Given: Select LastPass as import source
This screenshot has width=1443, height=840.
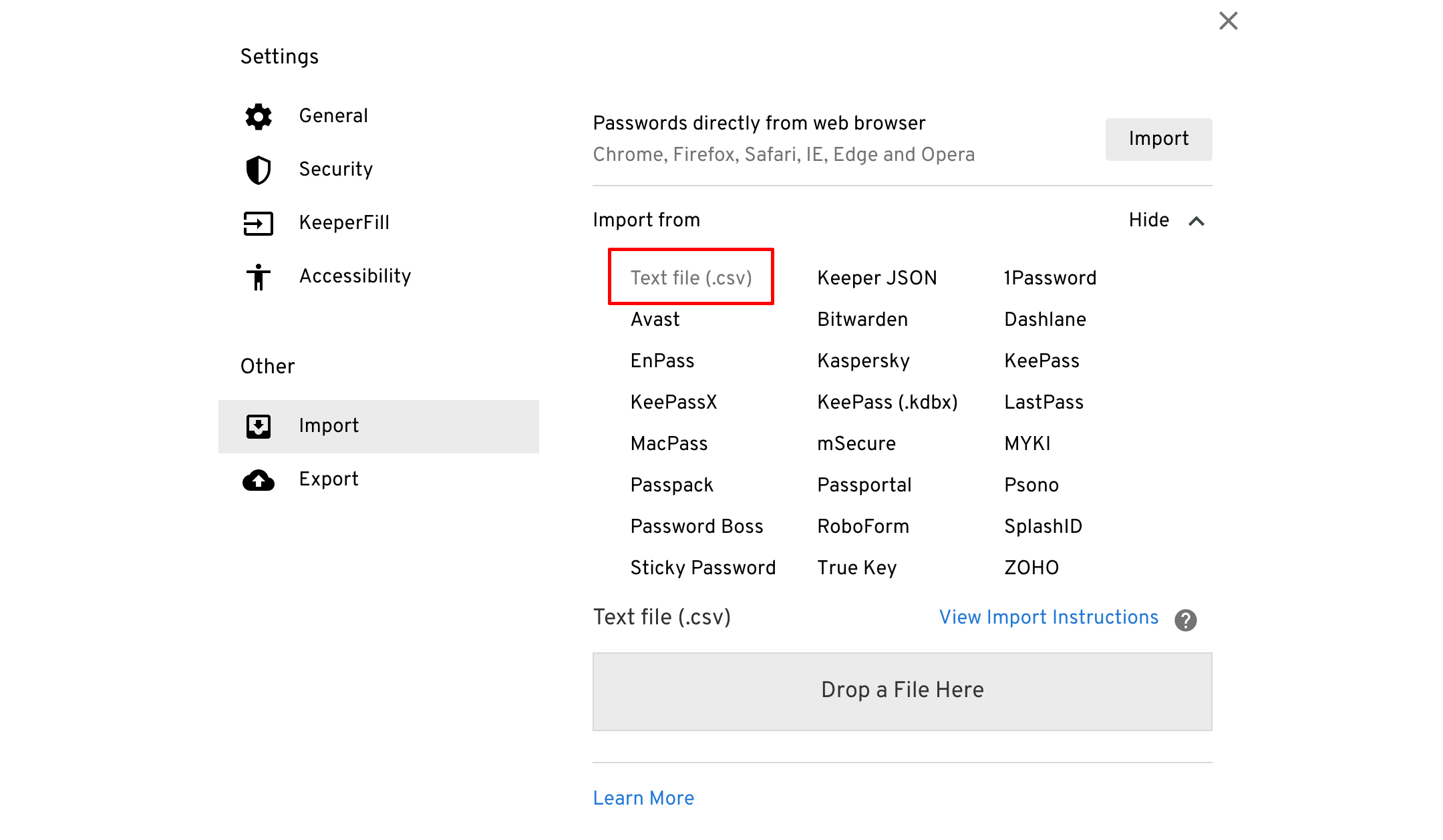Looking at the screenshot, I should point(1044,402).
